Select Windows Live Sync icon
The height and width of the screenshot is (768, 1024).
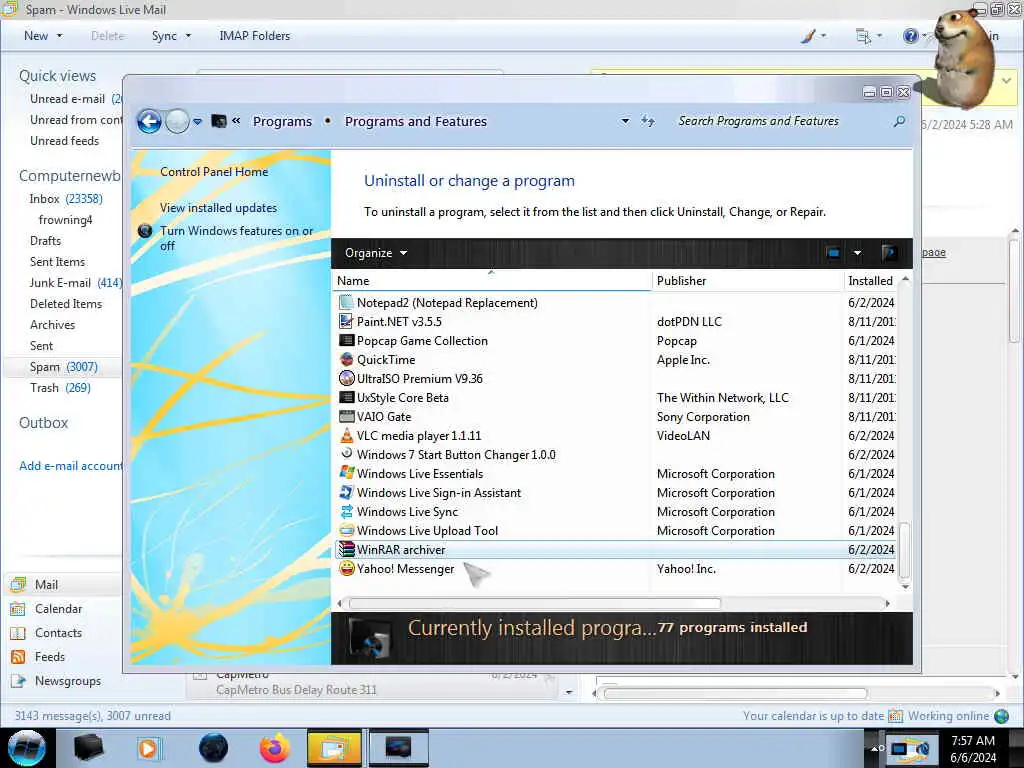[346, 511]
